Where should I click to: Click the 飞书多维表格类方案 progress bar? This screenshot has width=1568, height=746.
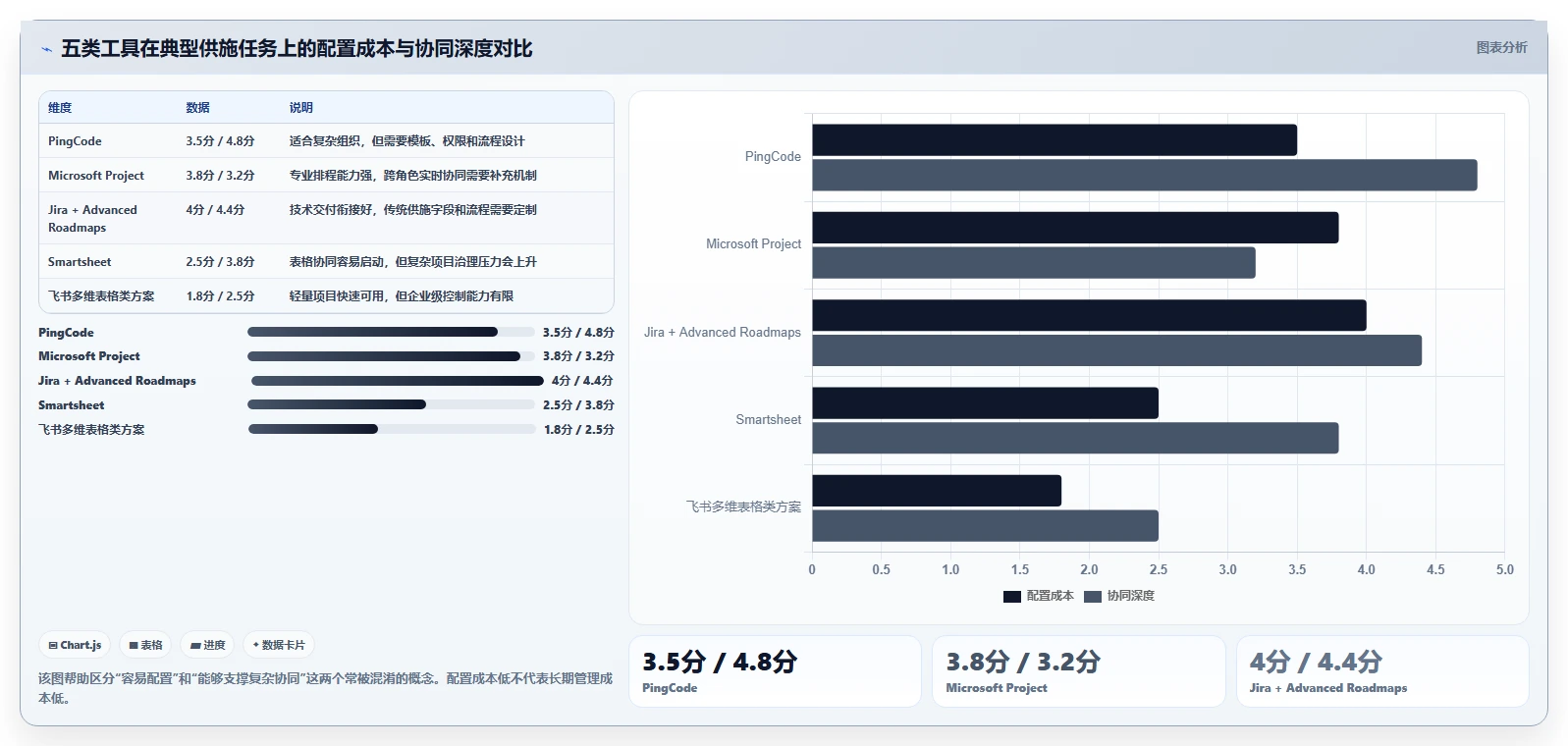[x=392, y=429]
